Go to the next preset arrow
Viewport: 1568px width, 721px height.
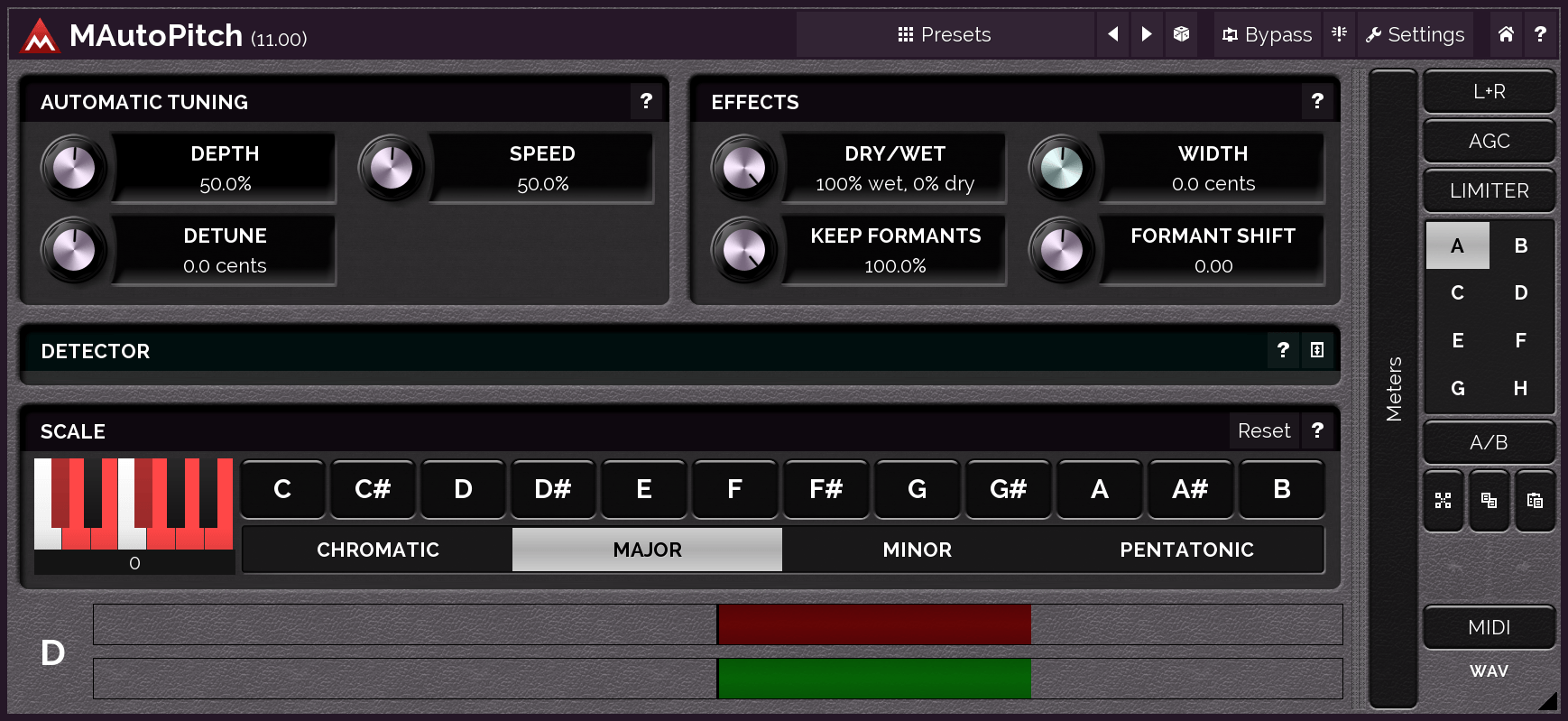1147,34
